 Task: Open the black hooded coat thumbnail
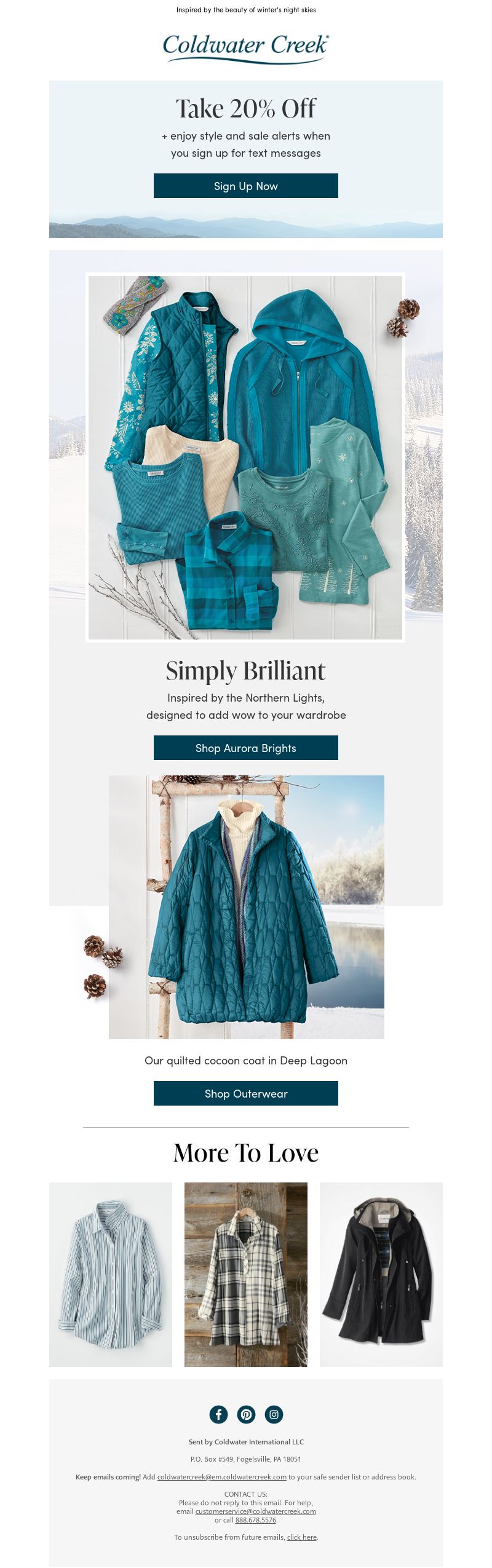point(381,1275)
